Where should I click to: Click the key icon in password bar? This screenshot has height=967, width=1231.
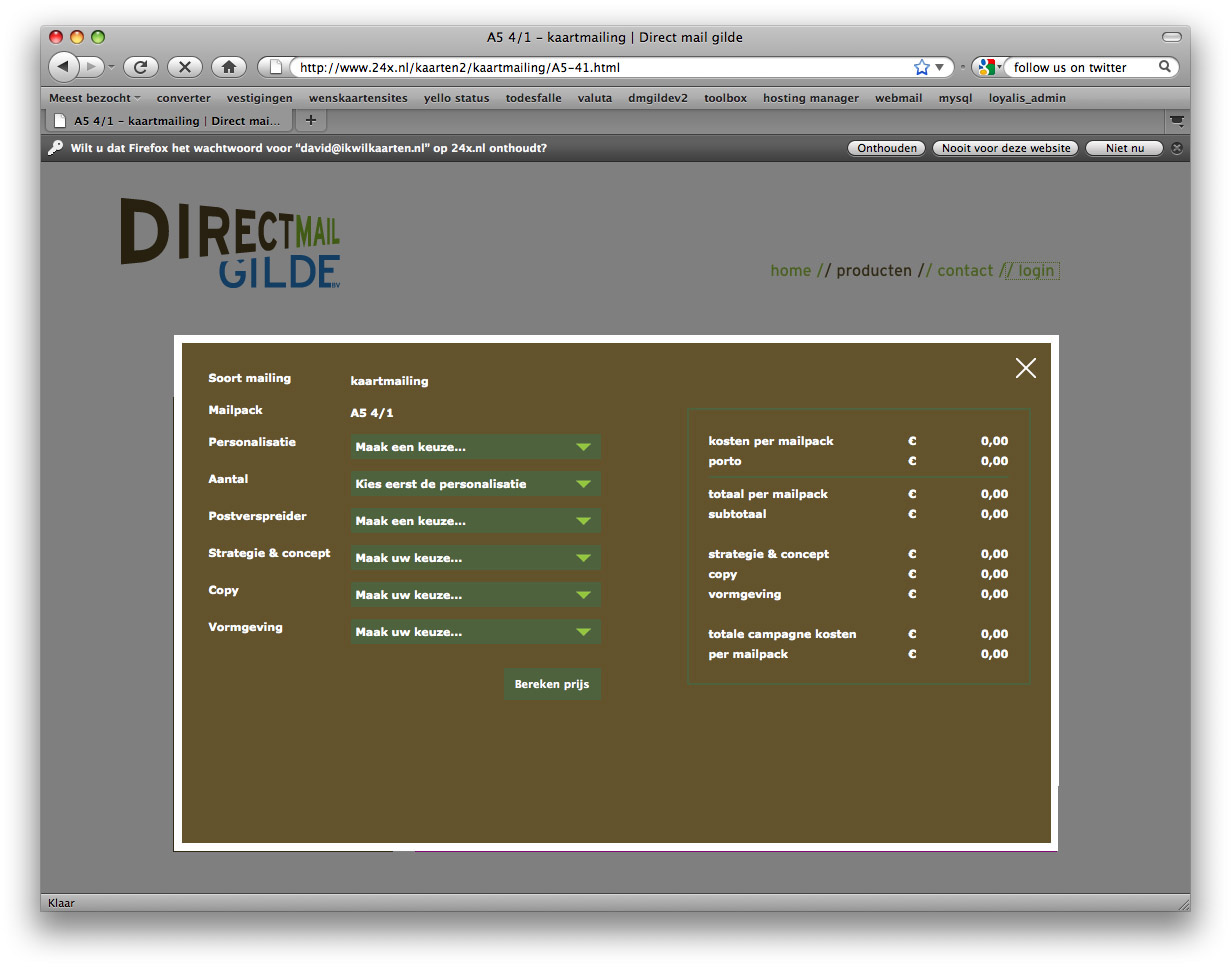tap(55, 148)
